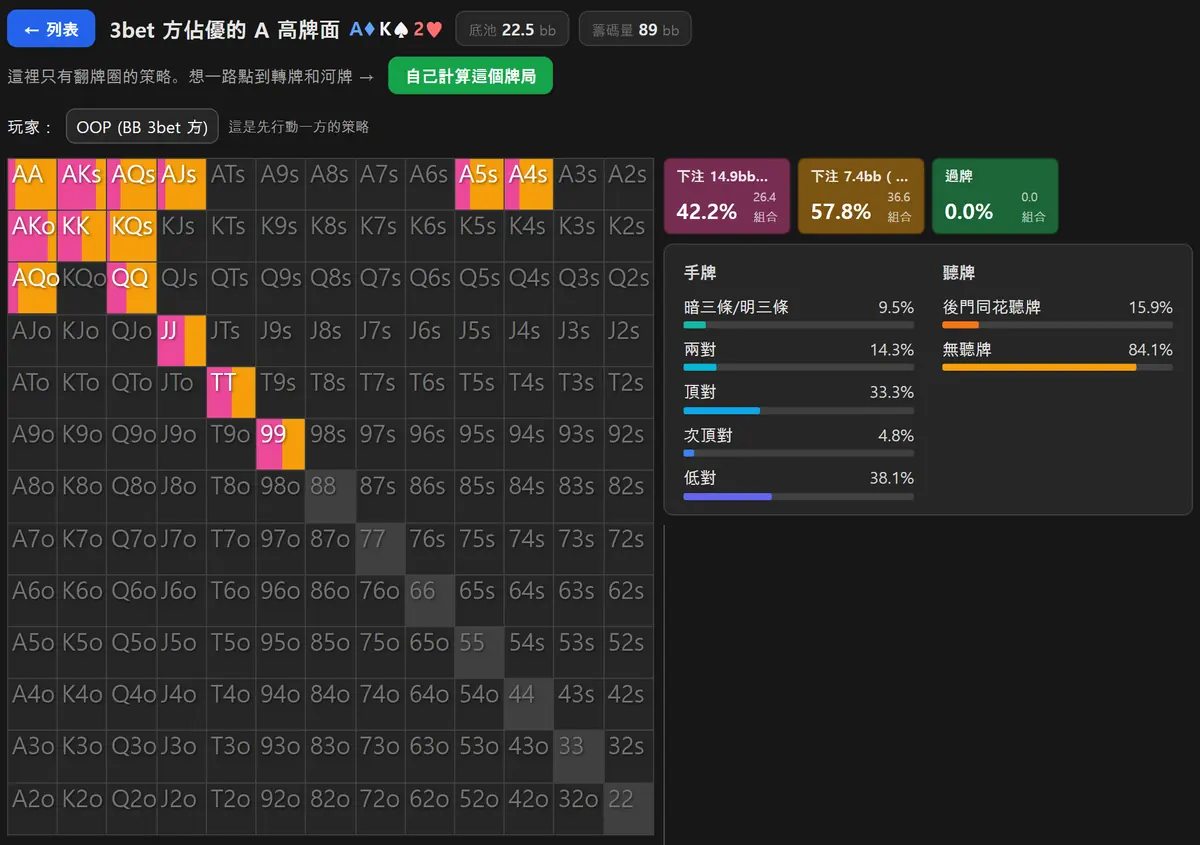The height and width of the screenshot is (845, 1200).
Task: Click the 77 pair cell
Action: pyautogui.click(x=380, y=548)
